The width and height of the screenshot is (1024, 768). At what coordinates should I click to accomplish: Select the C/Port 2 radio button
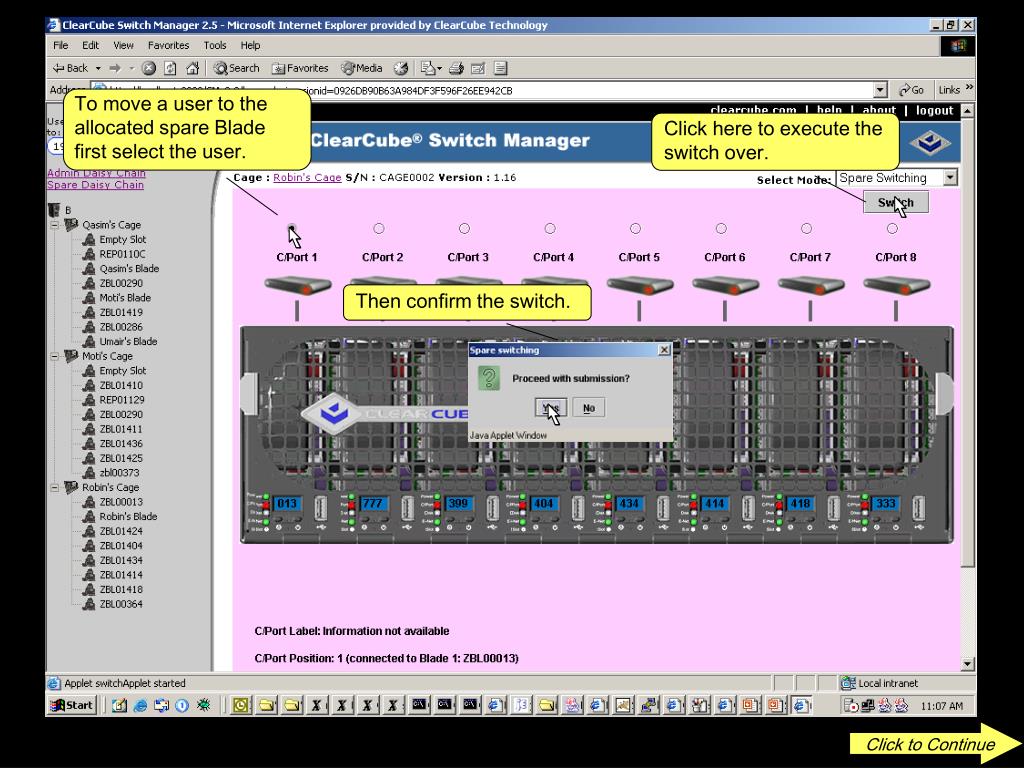(x=379, y=229)
